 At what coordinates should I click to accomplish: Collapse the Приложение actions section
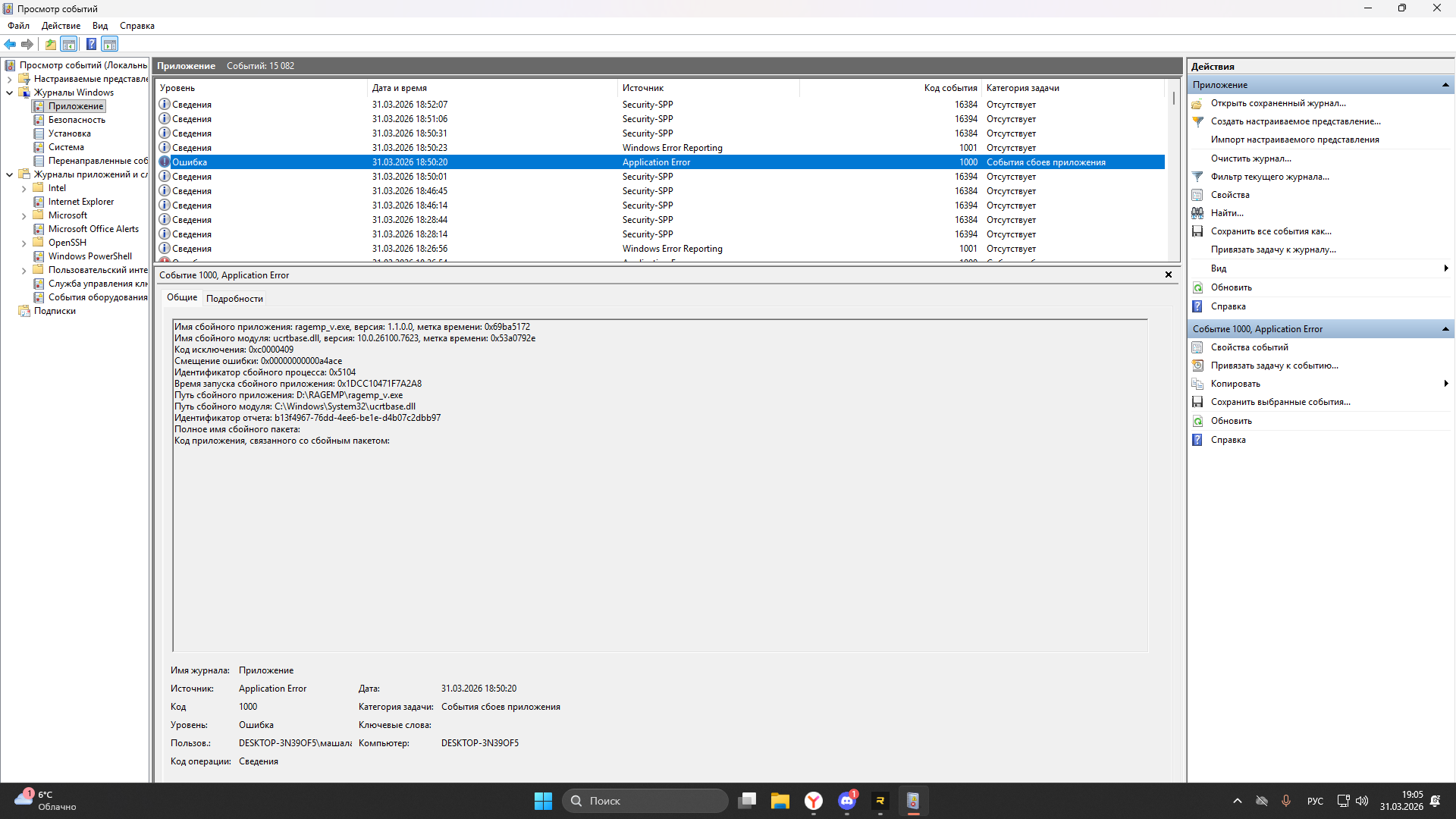coord(1445,85)
